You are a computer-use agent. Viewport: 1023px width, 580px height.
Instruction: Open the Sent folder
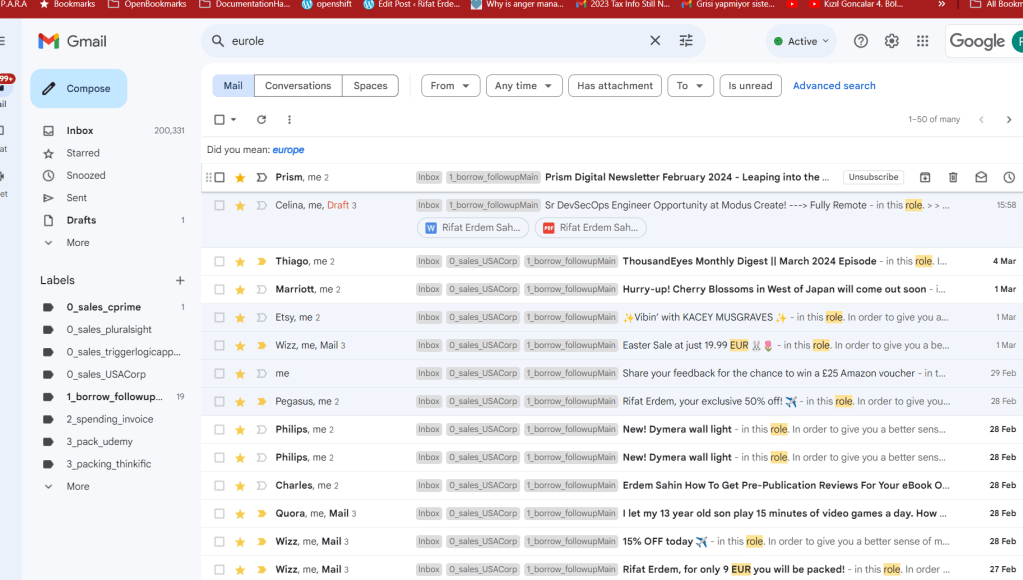point(76,198)
